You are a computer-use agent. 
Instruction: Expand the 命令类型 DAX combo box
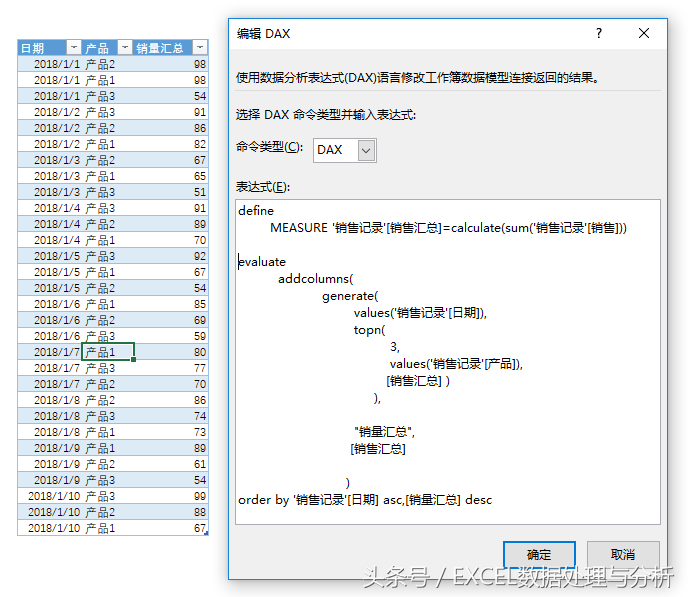(x=366, y=151)
